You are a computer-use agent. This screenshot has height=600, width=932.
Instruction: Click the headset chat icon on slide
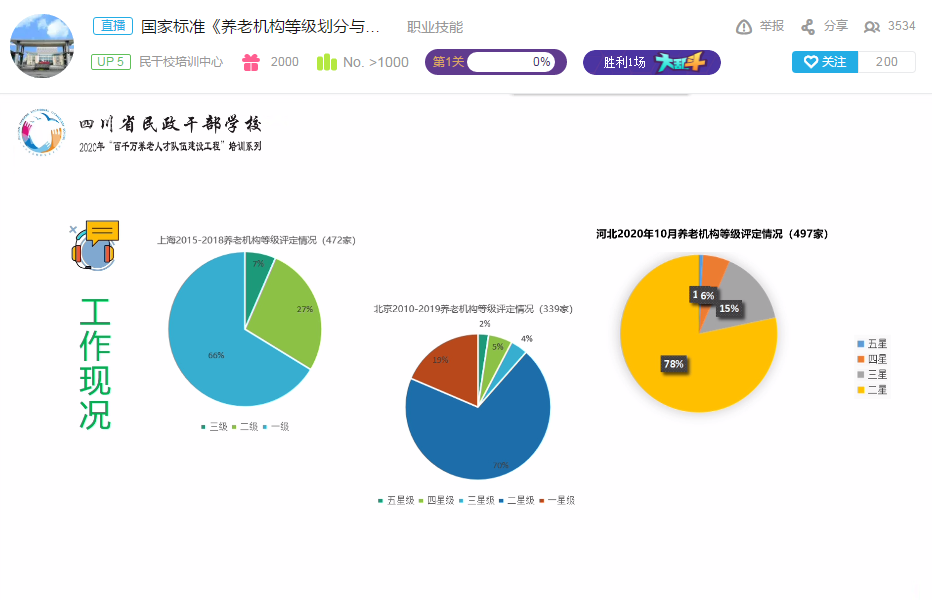[x=95, y=245]
